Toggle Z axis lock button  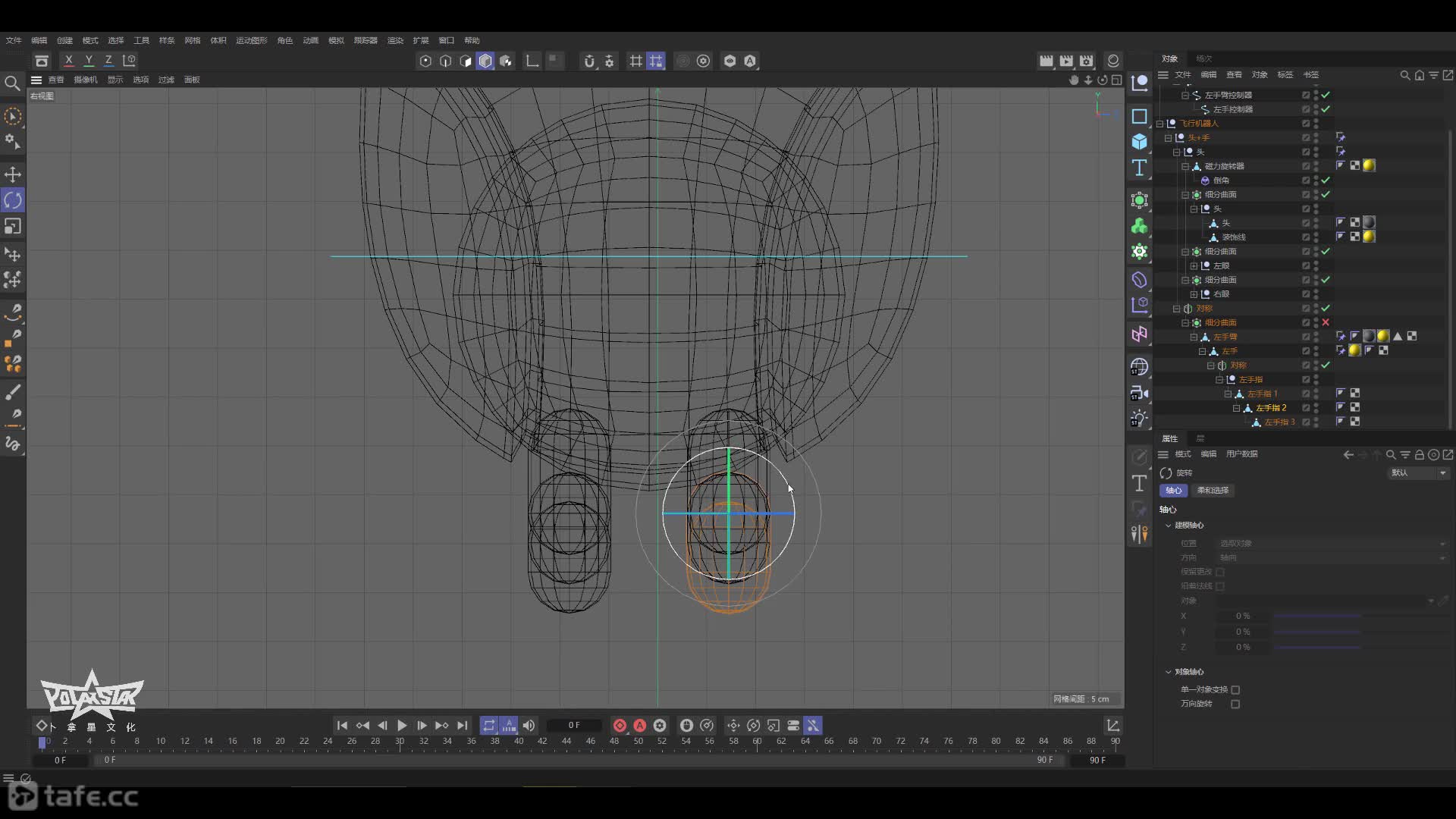pos(108,61)
